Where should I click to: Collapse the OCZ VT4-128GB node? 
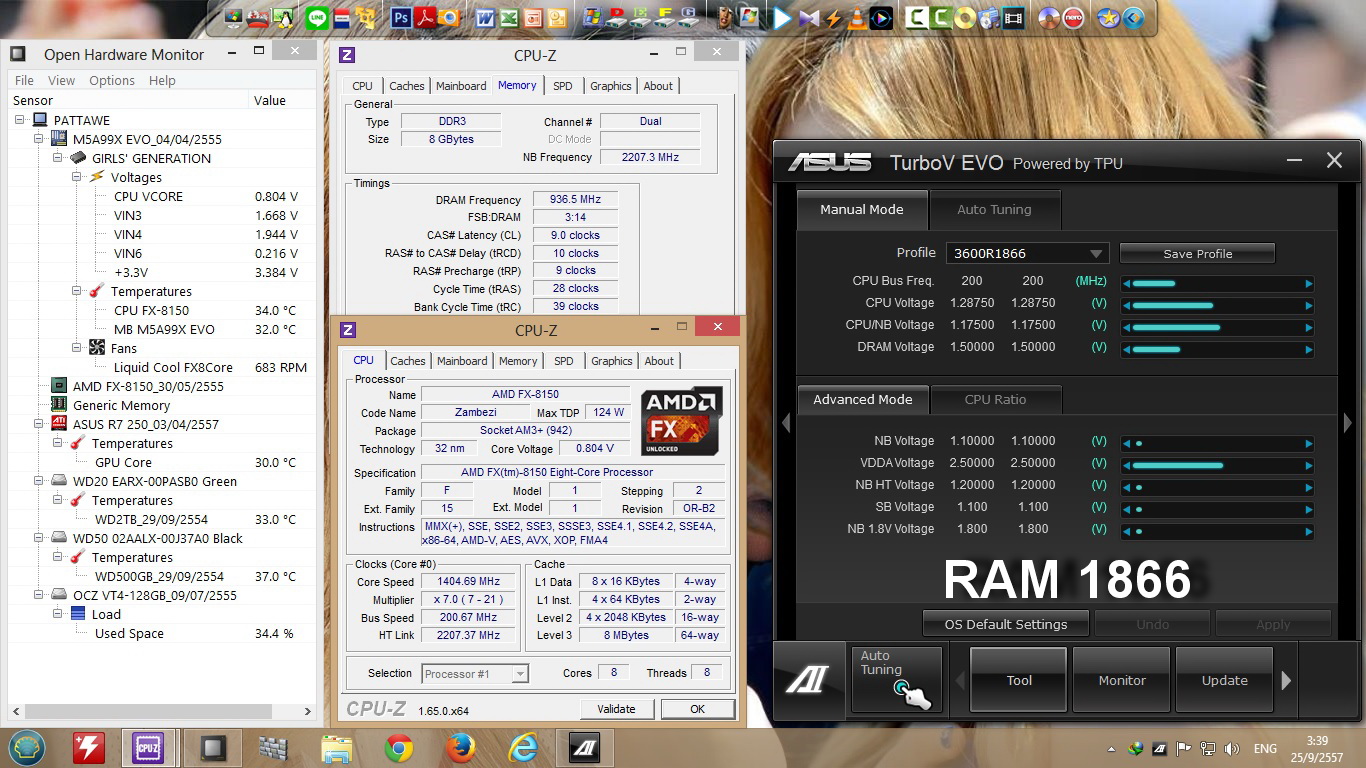coord(39,595)
